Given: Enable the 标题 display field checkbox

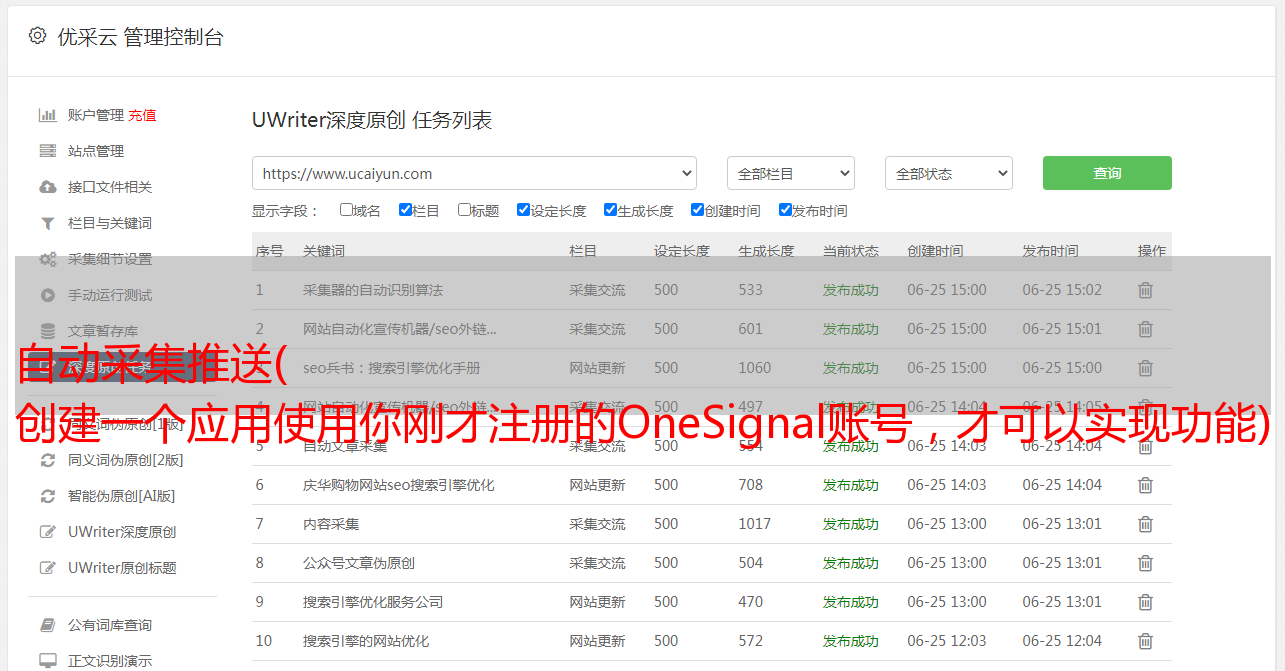Looking at the screenshot, I should [464, 210].
